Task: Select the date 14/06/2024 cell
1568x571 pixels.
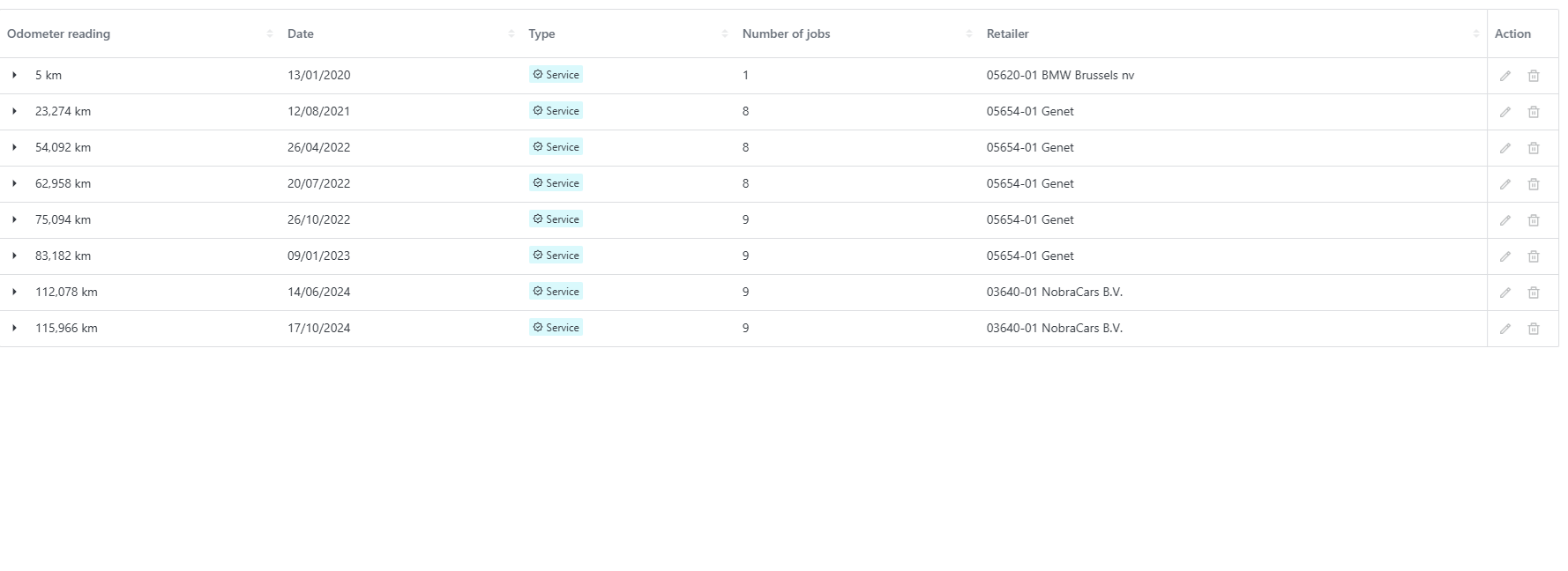Action: (x=318, y=292)
